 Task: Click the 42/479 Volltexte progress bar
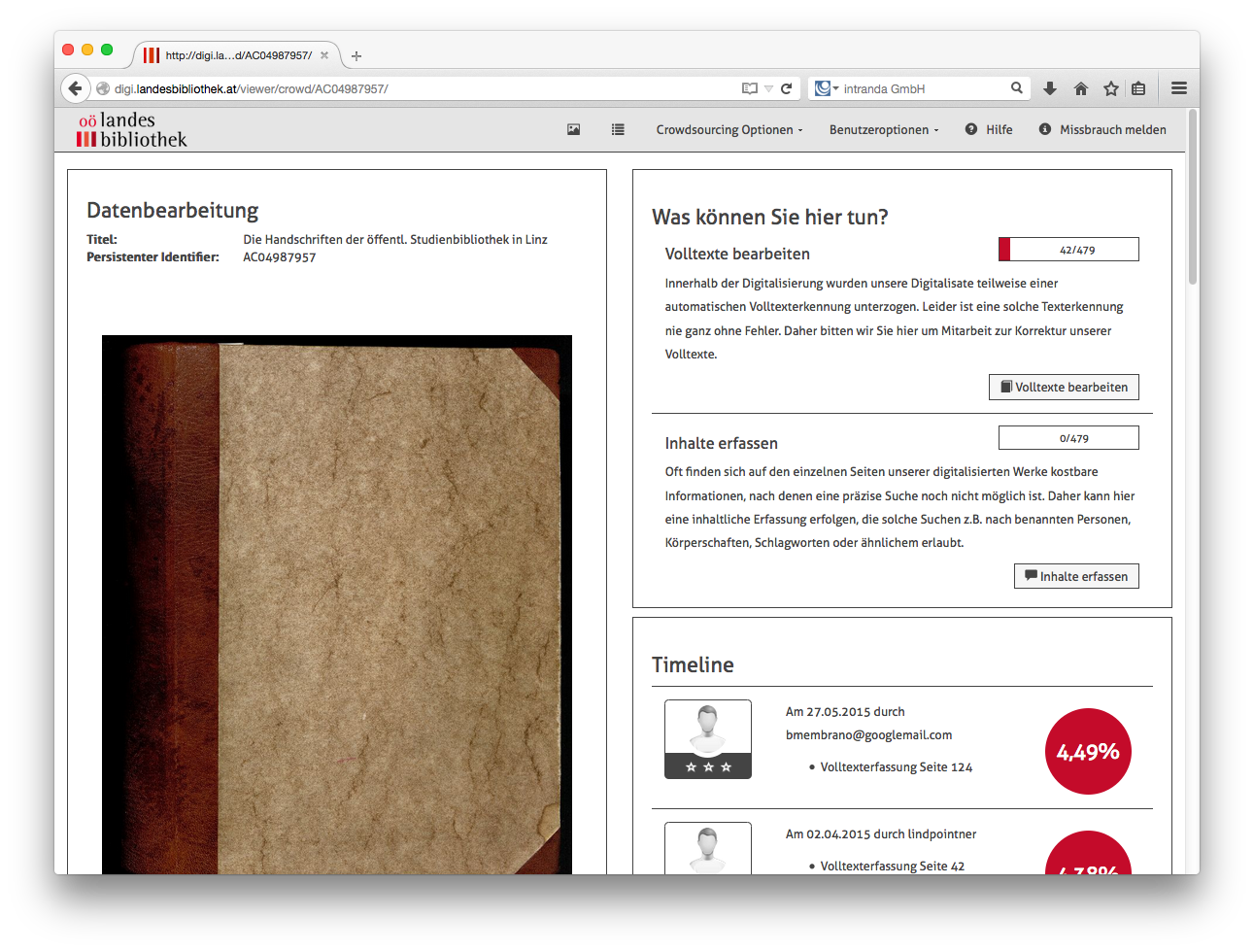coord(1068,250)
